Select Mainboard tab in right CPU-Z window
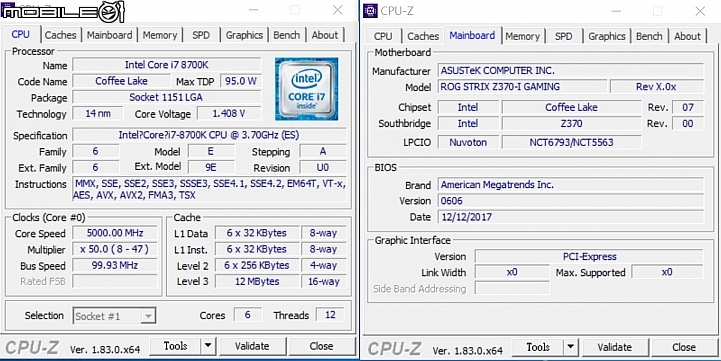The width and height of the screenshot is (721, 361). tap(472, 35)
